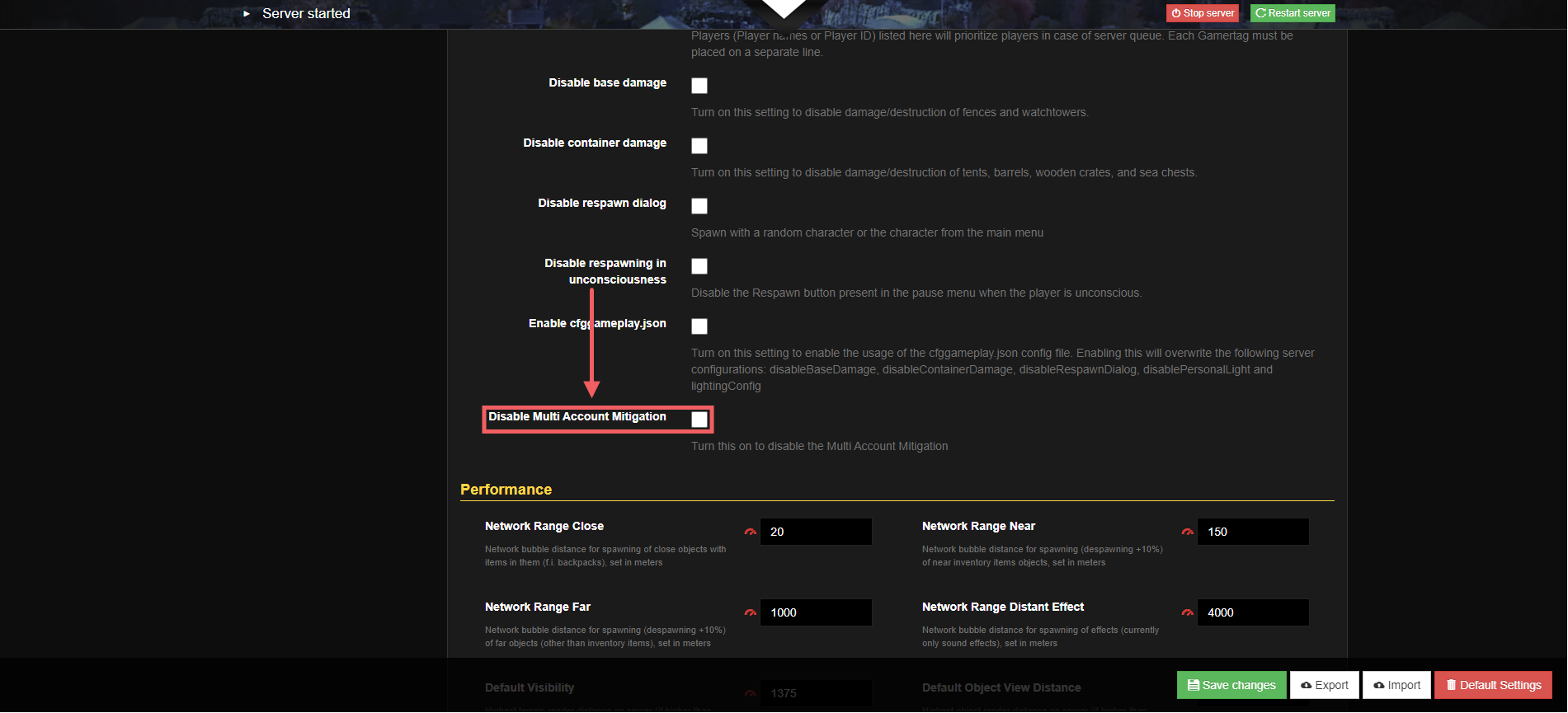The image size is (1568, 713).
Task: Edit Network Range Close value field
Action: point(816,532)
